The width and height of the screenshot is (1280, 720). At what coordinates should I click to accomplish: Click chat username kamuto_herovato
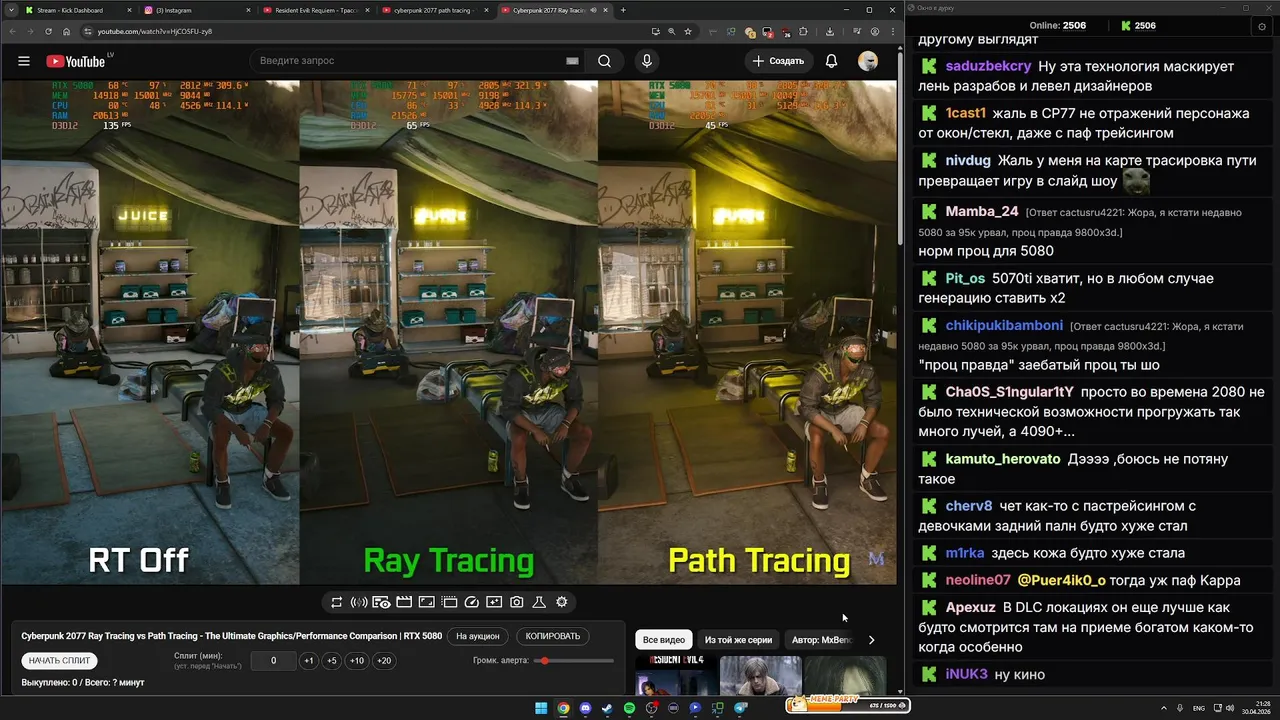point(1003,459)
